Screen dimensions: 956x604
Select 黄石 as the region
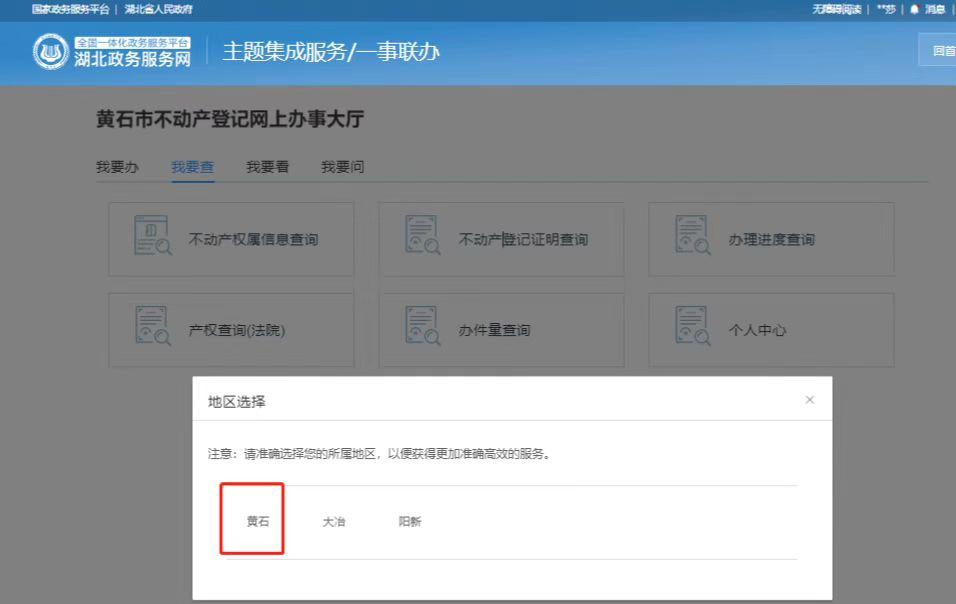tap(258, 521)
